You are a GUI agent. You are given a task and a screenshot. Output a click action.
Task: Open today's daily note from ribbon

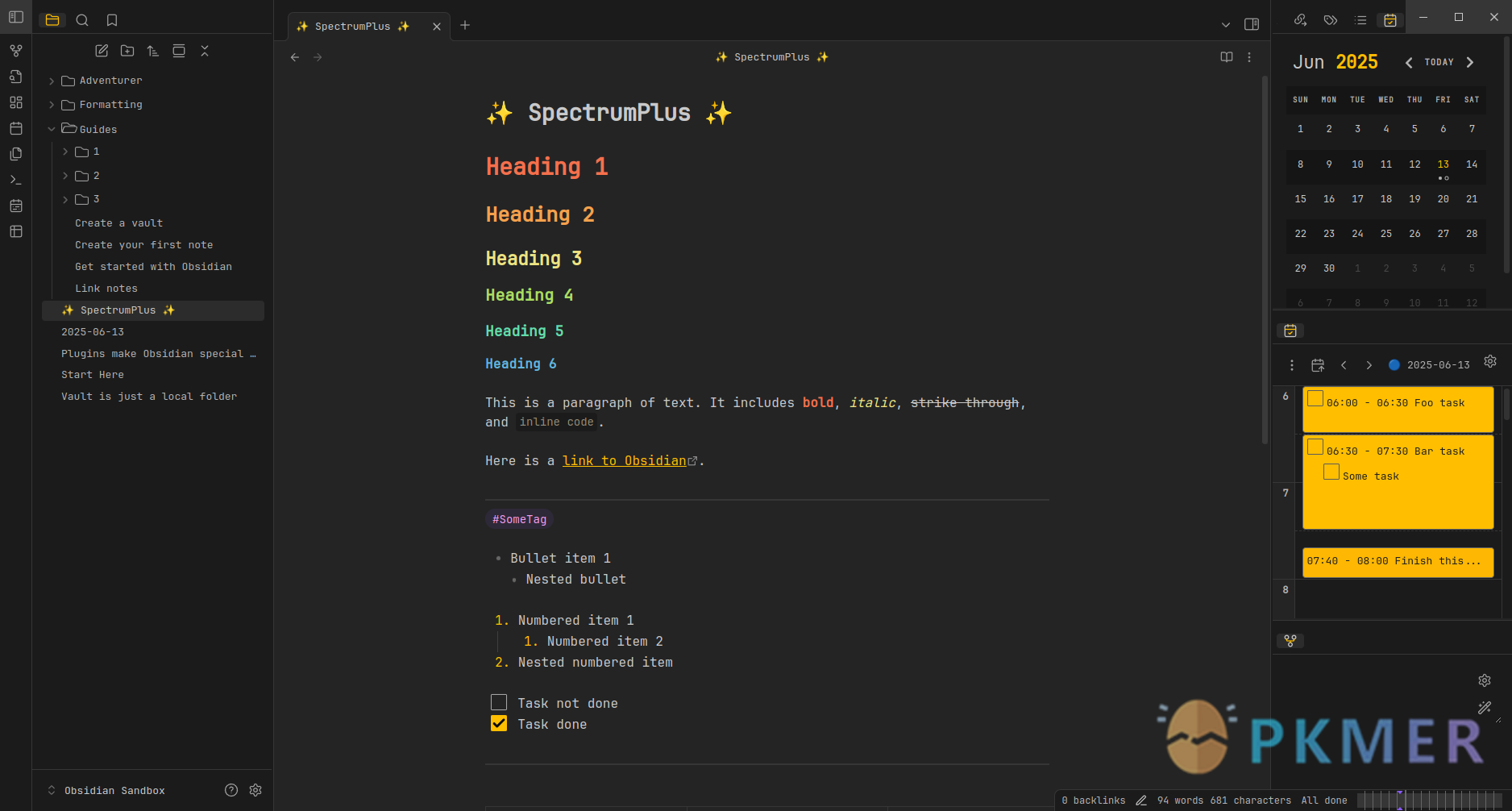(16, 128)
